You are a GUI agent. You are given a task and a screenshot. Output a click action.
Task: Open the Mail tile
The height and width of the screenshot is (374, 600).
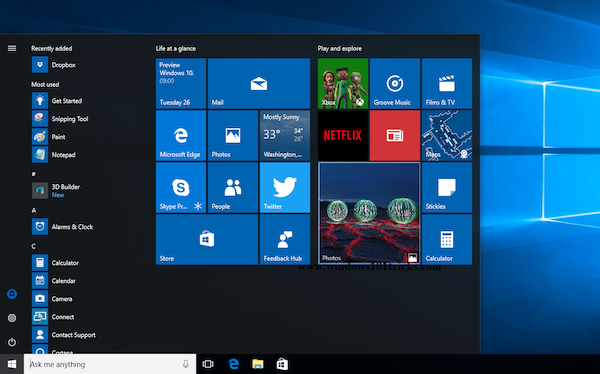coord(259,83)
